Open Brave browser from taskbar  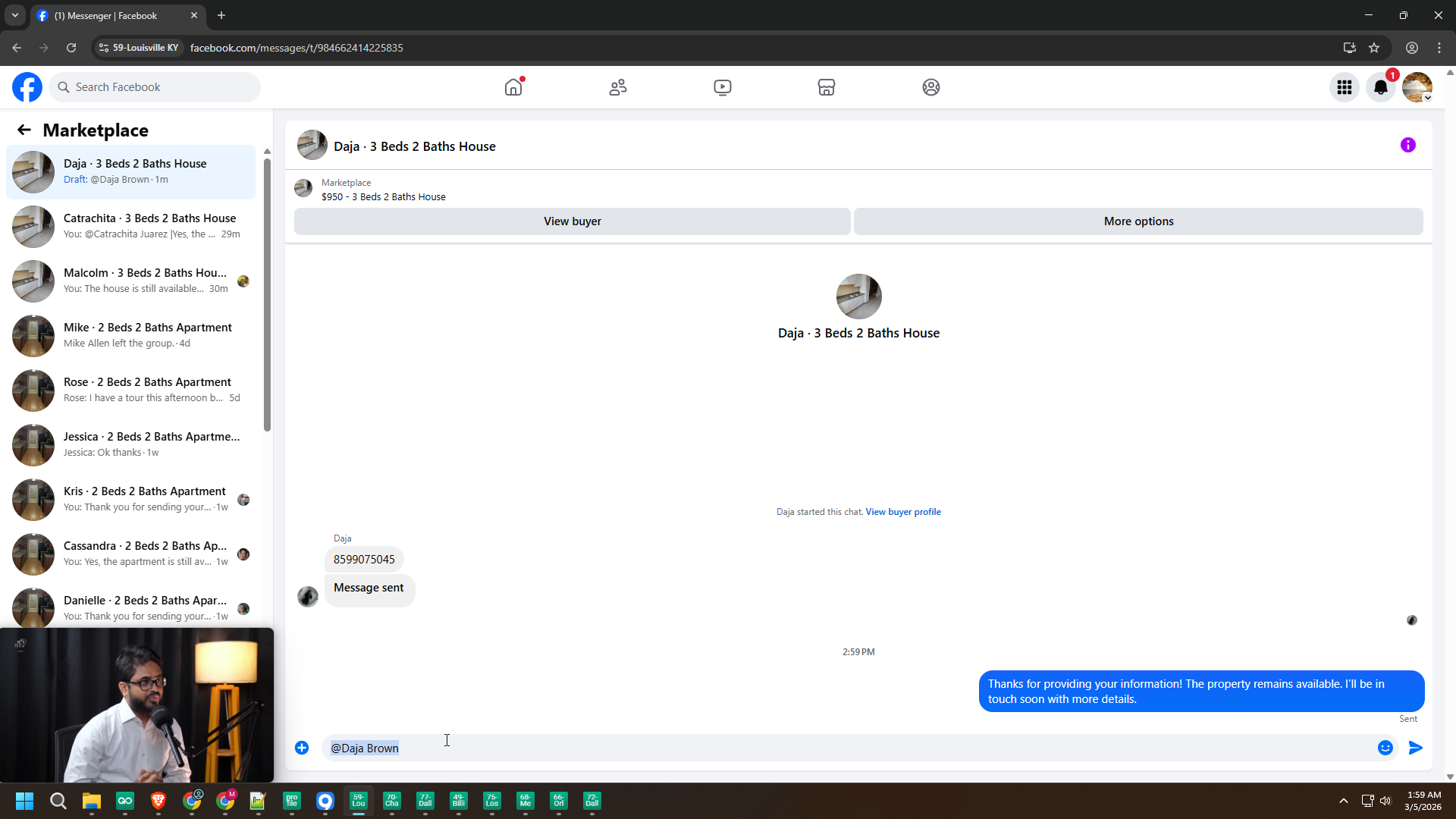tap(158, 801)
